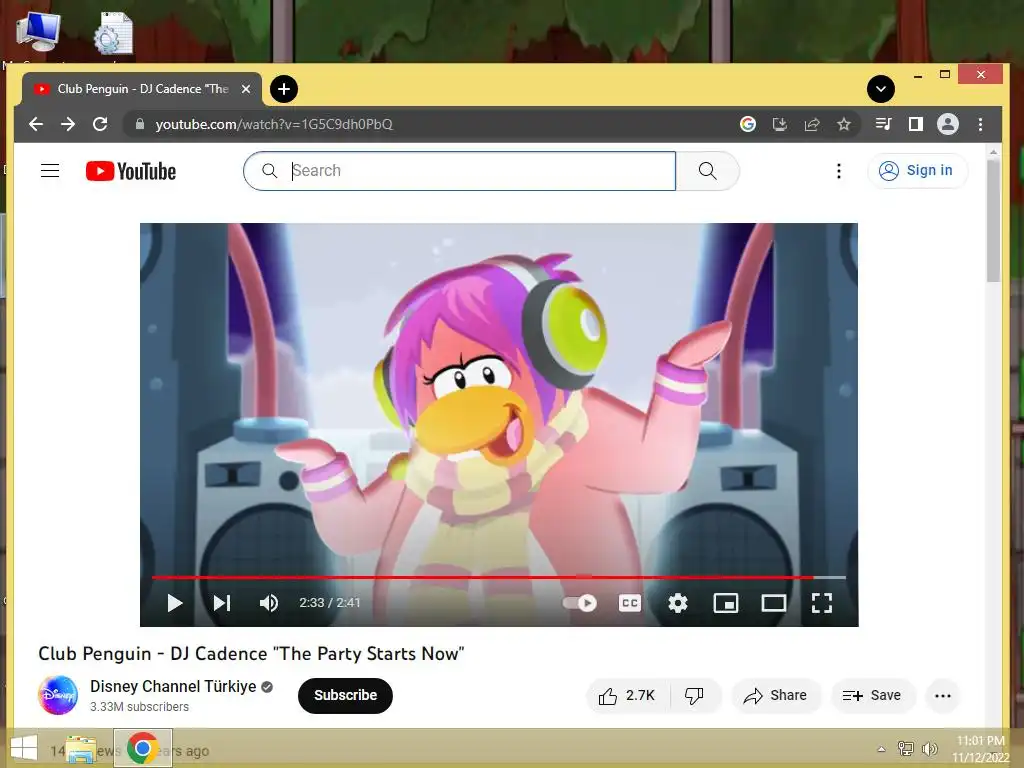1024x768 pixels.
Task: Toggle the autoplay switch in the player
Action: point(580,603)
